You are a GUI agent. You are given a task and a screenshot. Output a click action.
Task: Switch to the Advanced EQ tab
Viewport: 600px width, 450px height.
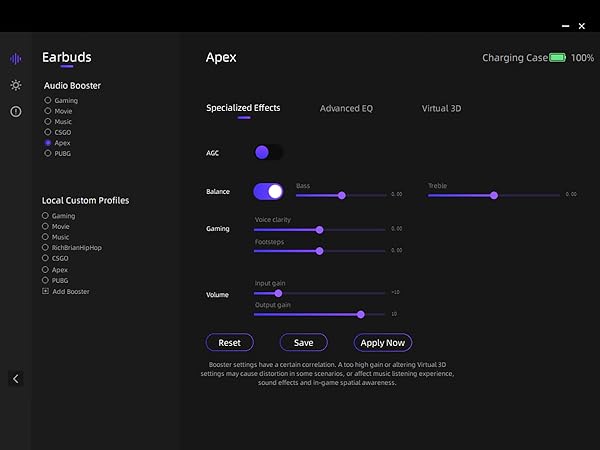(x=346, y=108)
